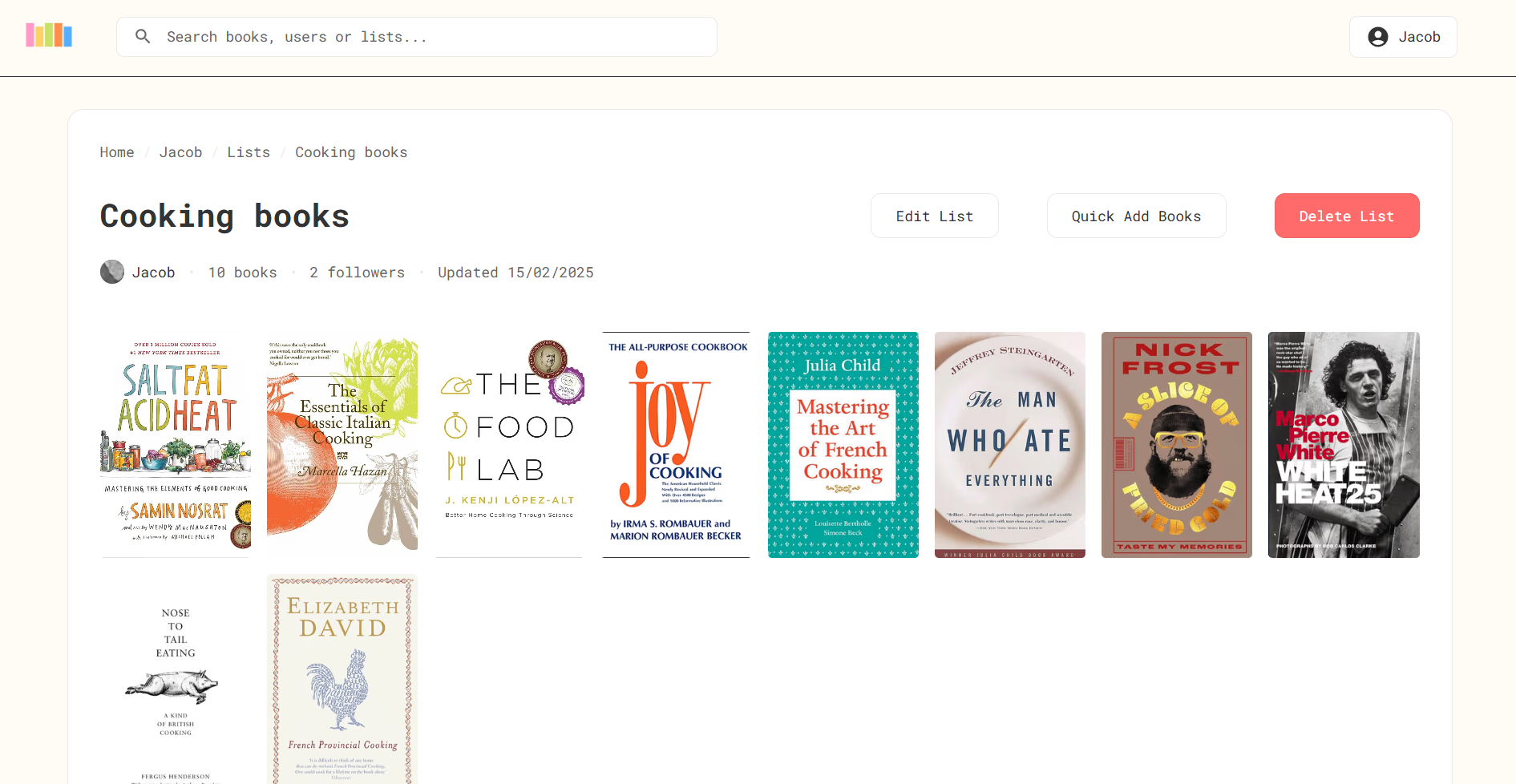Open the Nose to Tail Eating cover
The height and width of the screenshot is (784, 1516).
pos(176,679)
